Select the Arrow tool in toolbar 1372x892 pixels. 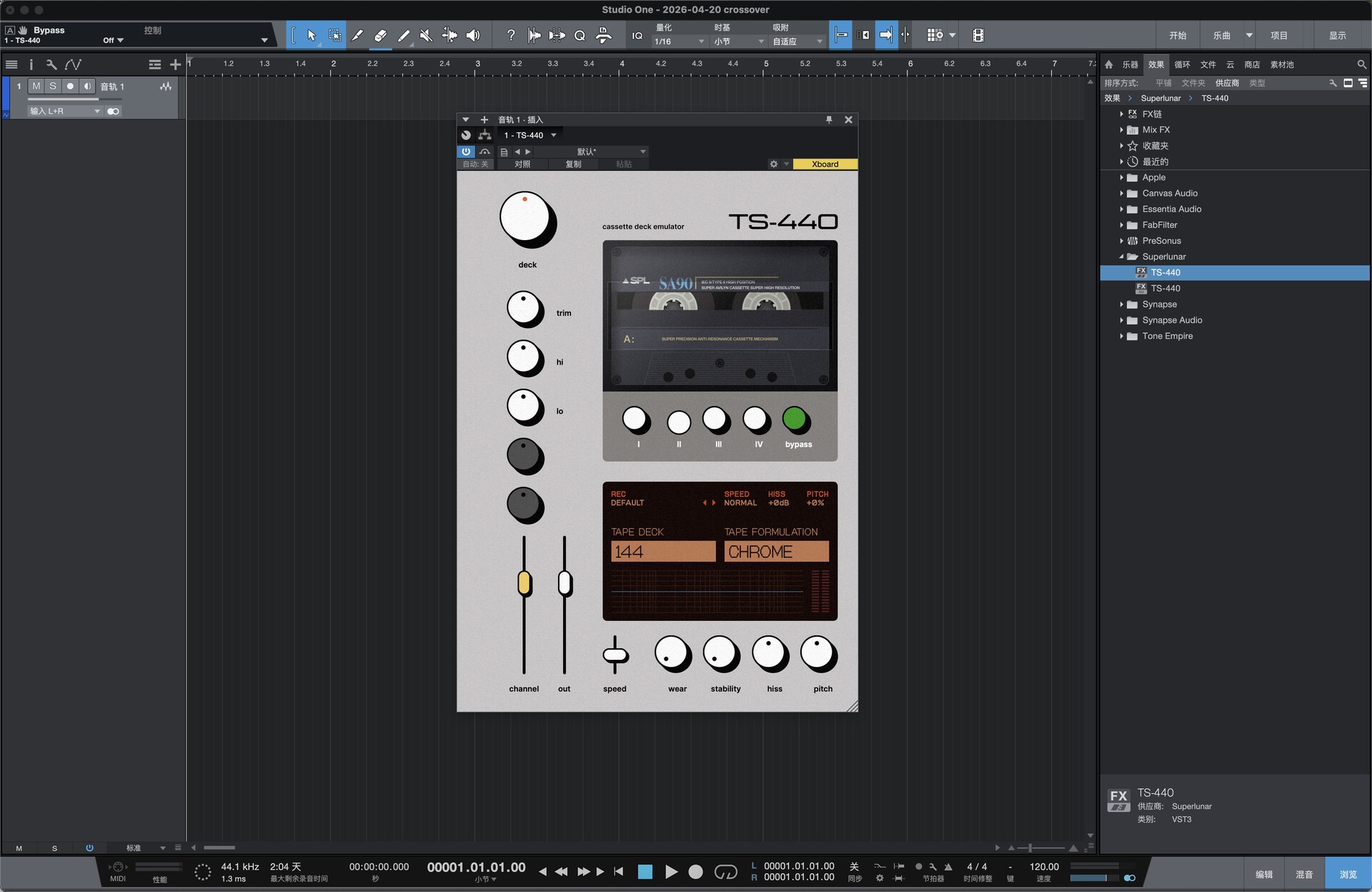[x=312, y=35]
